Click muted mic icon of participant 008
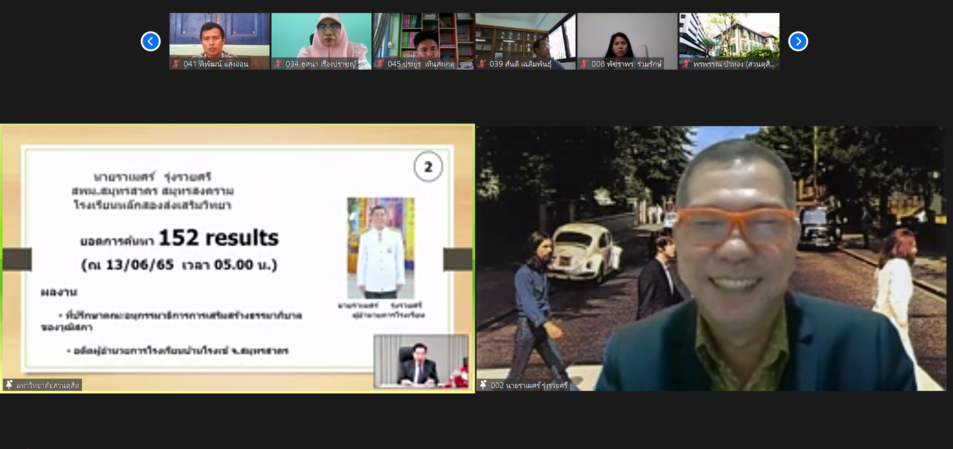953x449 pixels. 585,64
